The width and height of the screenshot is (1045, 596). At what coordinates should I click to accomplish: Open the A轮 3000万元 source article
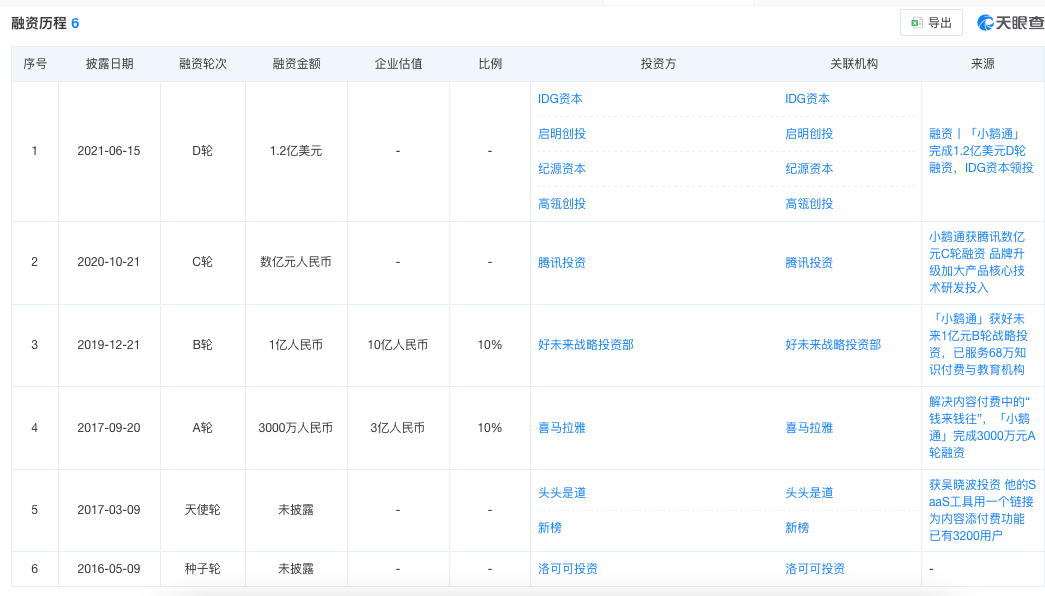click(x=981, y=427)
